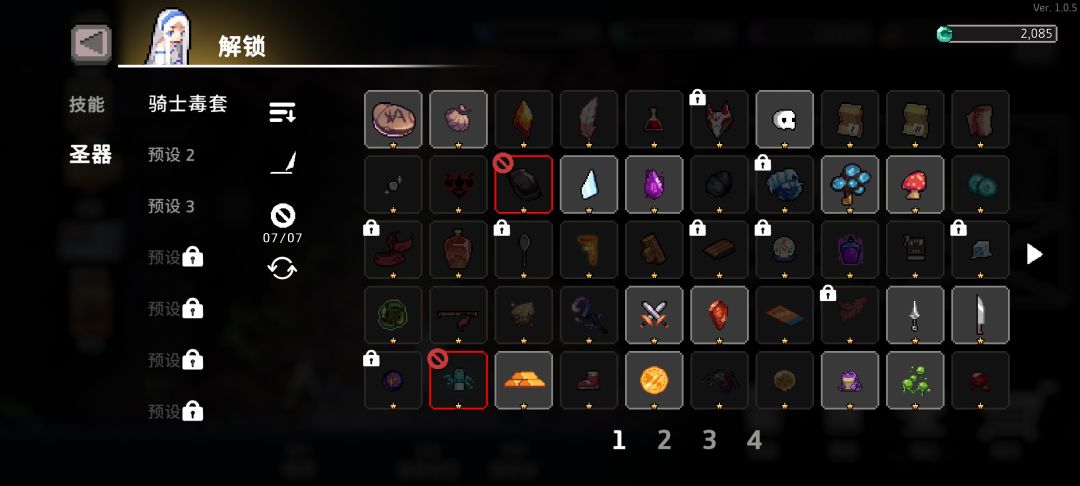Image resolution: width=1080 pixels, height=486 pixels.
Task: Jump to relic page 3
Action: point(709,440)
